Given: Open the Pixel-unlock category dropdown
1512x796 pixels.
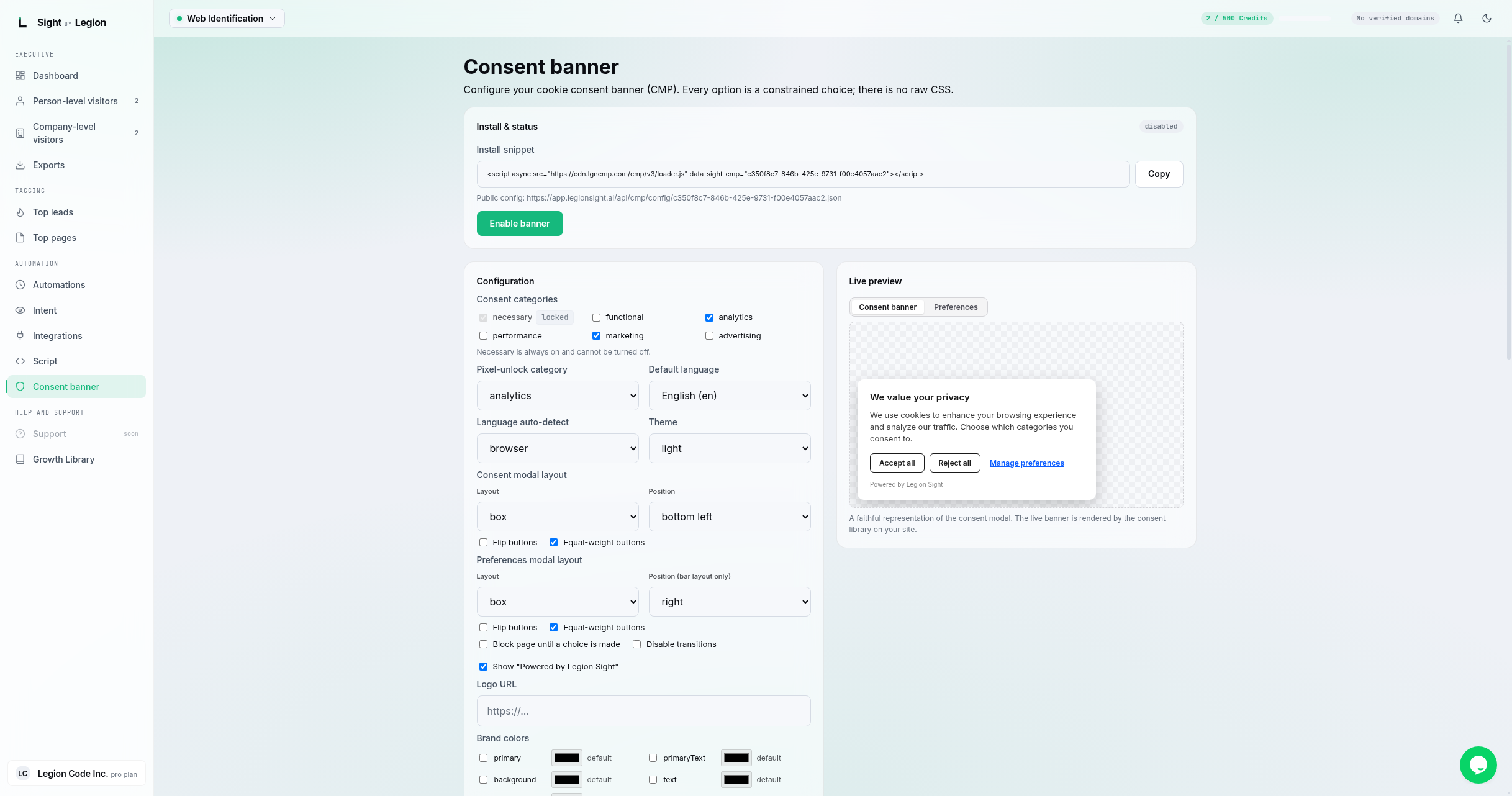Looking at the screenshot, I should [558, 396].
